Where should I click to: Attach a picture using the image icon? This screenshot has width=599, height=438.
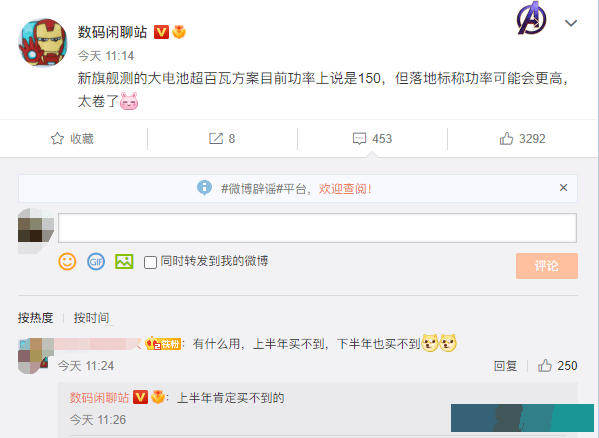tap(124, 262)
